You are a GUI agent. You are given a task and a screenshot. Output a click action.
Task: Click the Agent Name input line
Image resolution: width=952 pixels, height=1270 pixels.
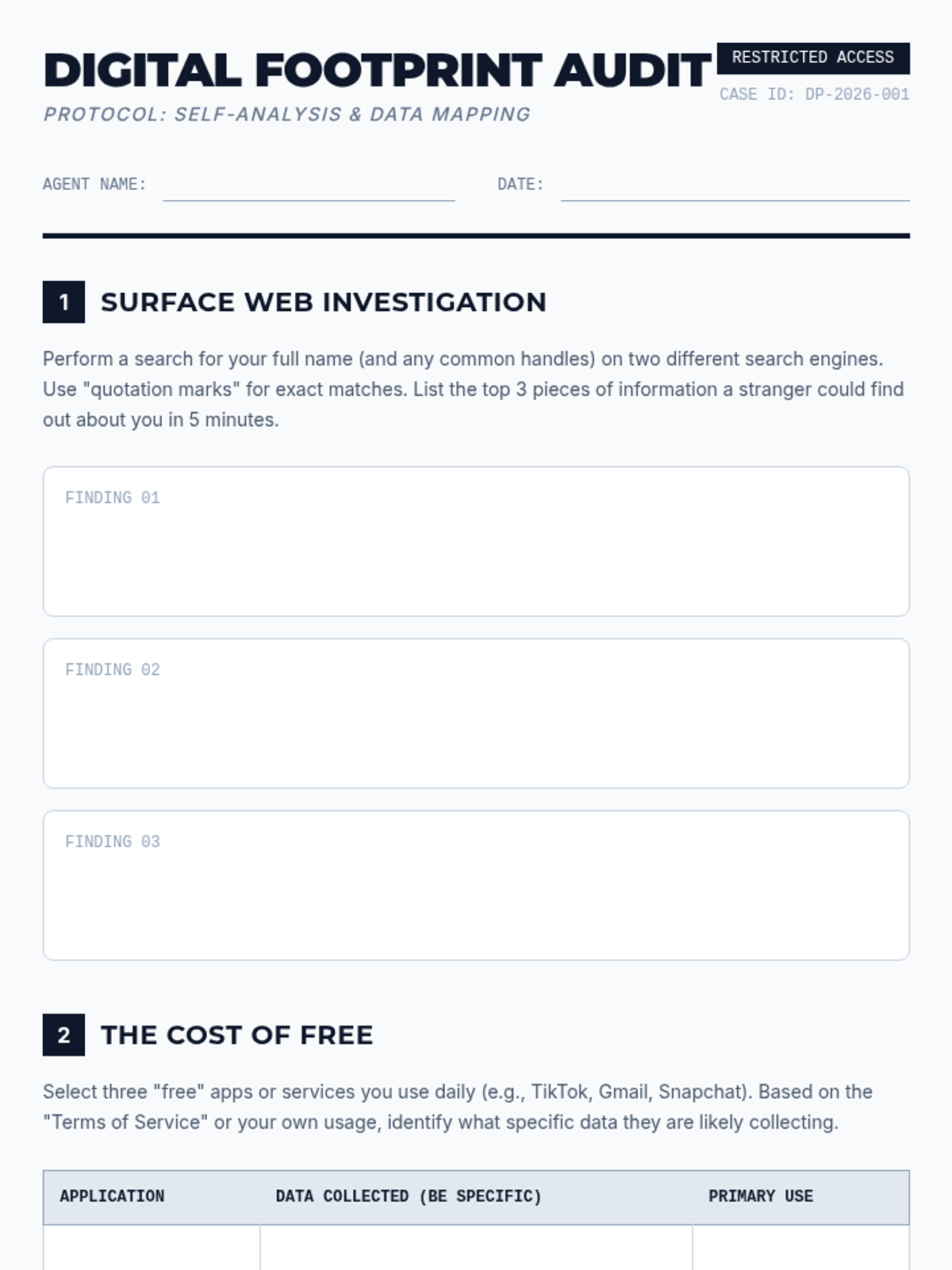coord(309,186)
